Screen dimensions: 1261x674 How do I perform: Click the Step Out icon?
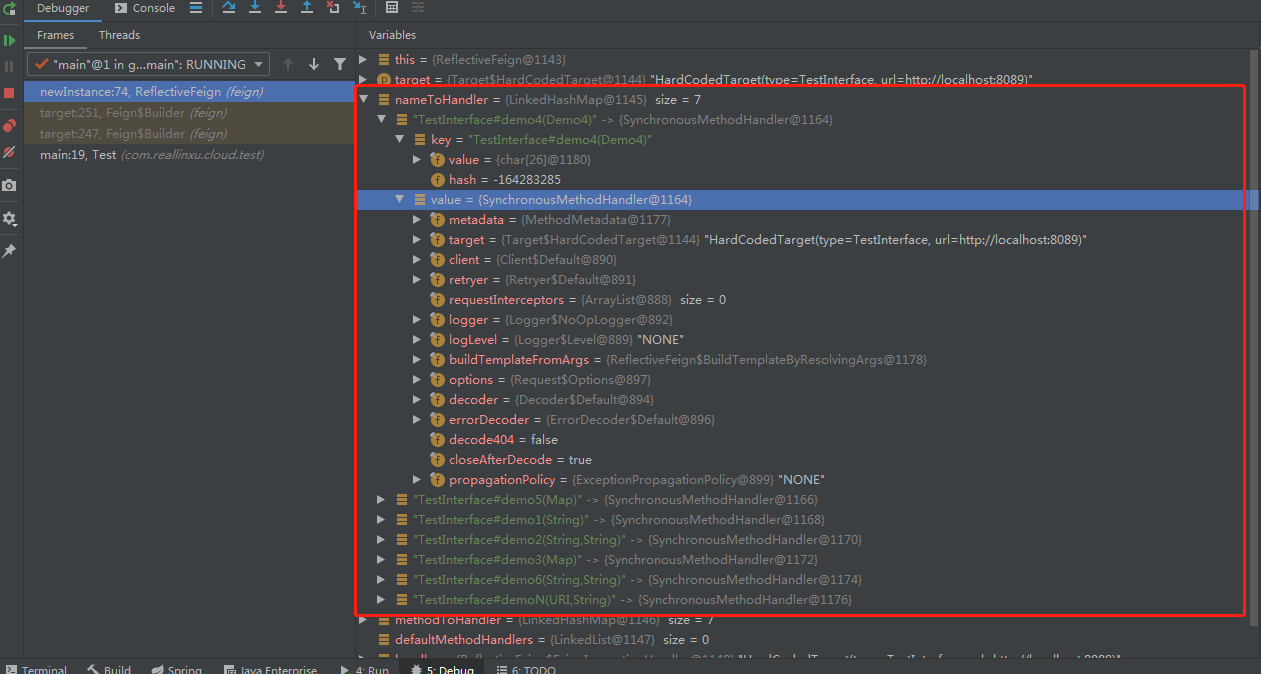coord(307,8)
